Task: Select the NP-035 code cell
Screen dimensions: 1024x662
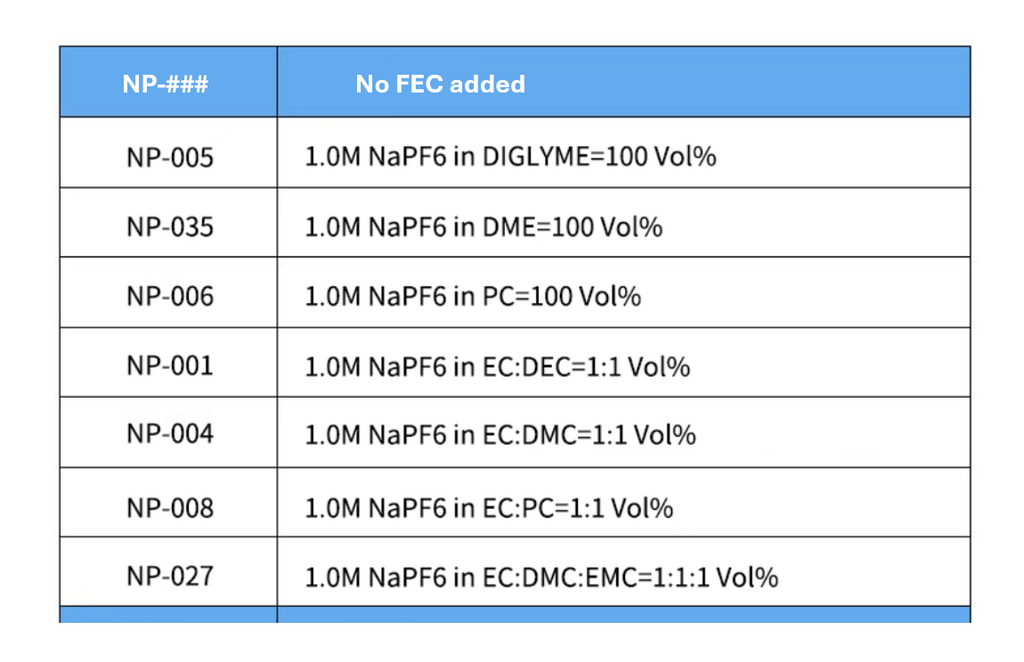Action: pyautogui.click(x=170, y=227)
